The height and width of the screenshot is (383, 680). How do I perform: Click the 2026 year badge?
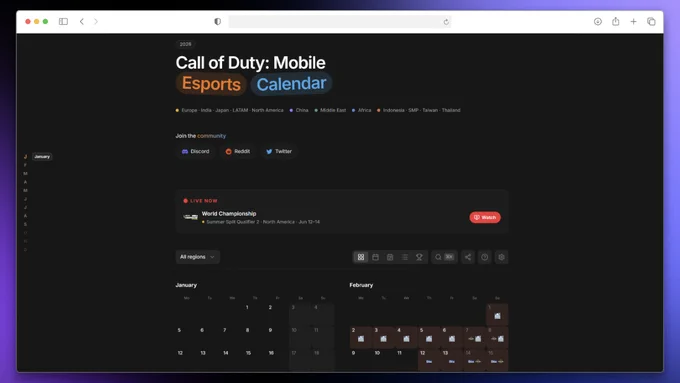(185, 44)
